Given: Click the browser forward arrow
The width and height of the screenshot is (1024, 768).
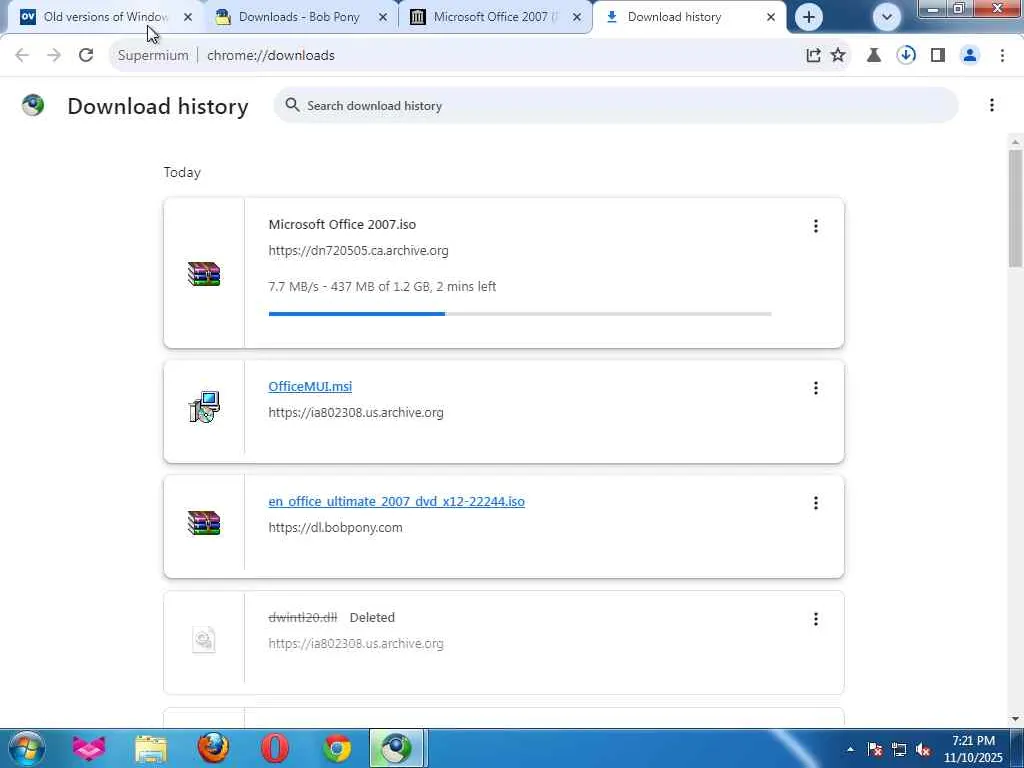Looking at the screenshot, I should click(x=54, y=56).
